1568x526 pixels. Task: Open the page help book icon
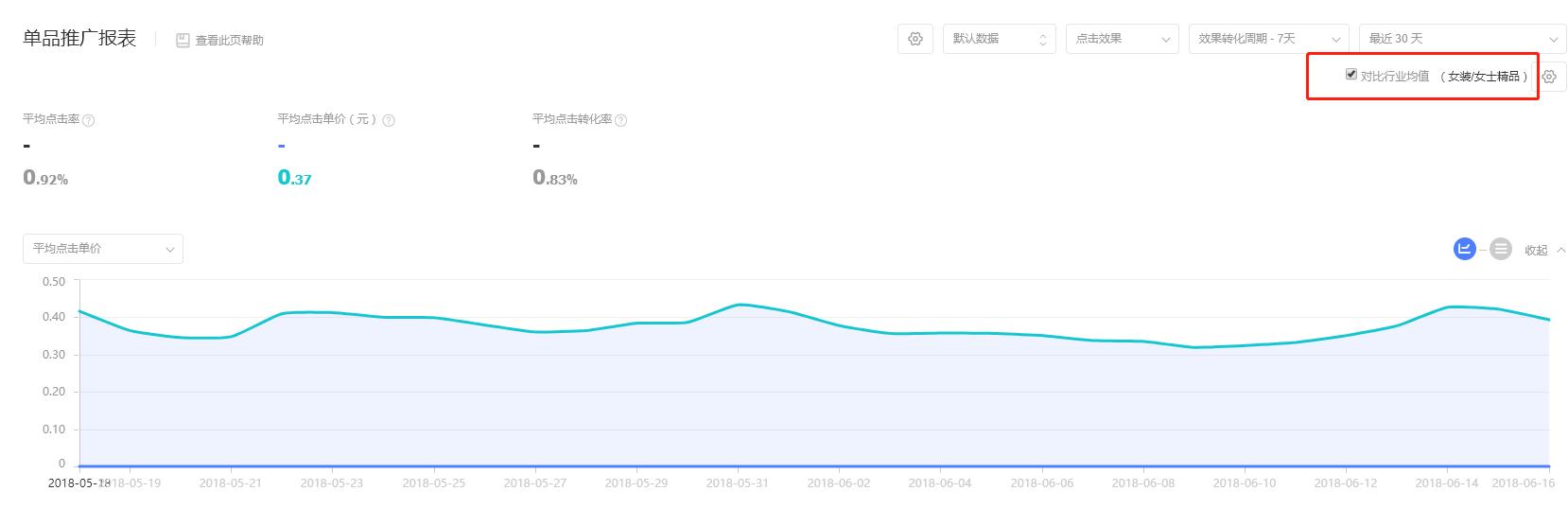click(183, 41)
